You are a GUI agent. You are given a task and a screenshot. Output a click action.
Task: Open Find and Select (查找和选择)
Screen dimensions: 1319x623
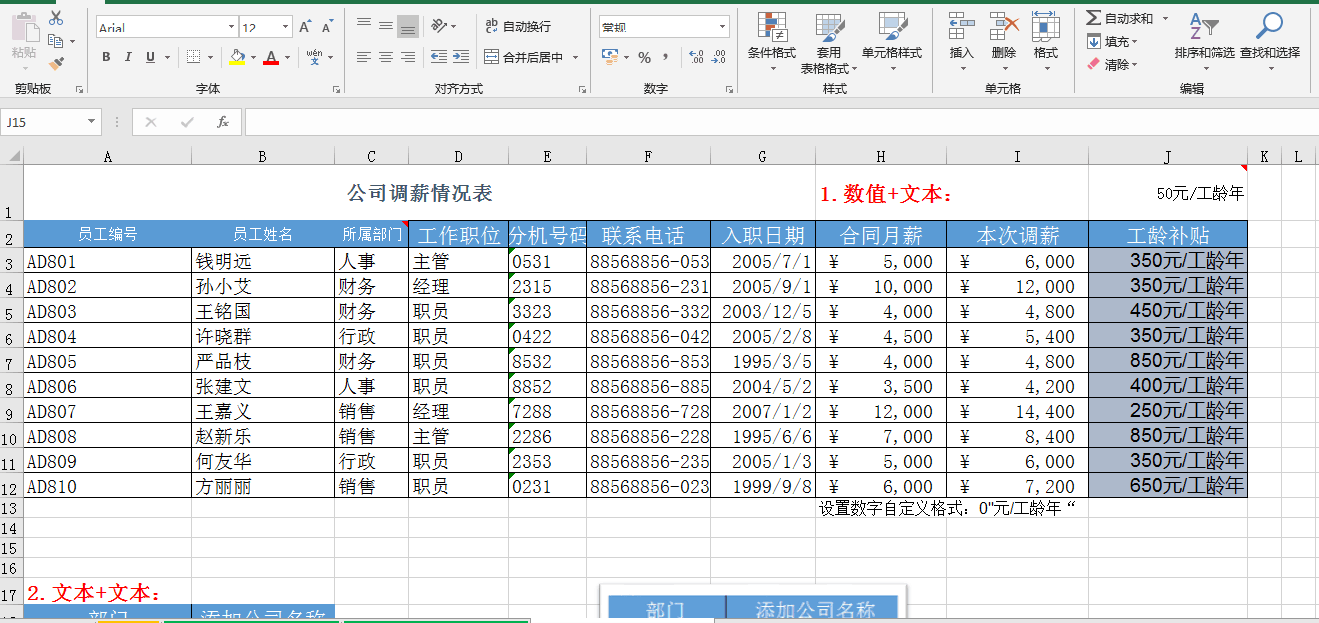coord(1270,40)
